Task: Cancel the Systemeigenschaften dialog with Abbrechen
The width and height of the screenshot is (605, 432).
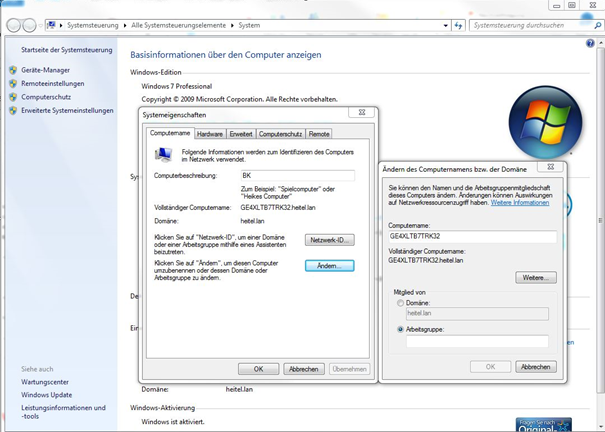Action: 304,369
